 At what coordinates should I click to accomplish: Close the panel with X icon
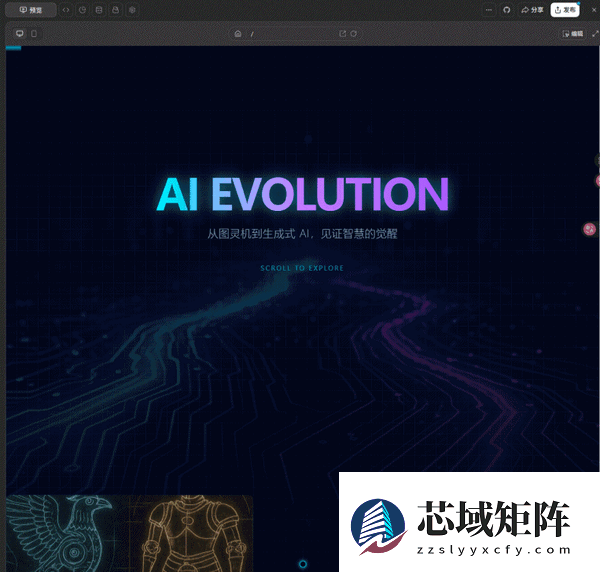(595, 10)
